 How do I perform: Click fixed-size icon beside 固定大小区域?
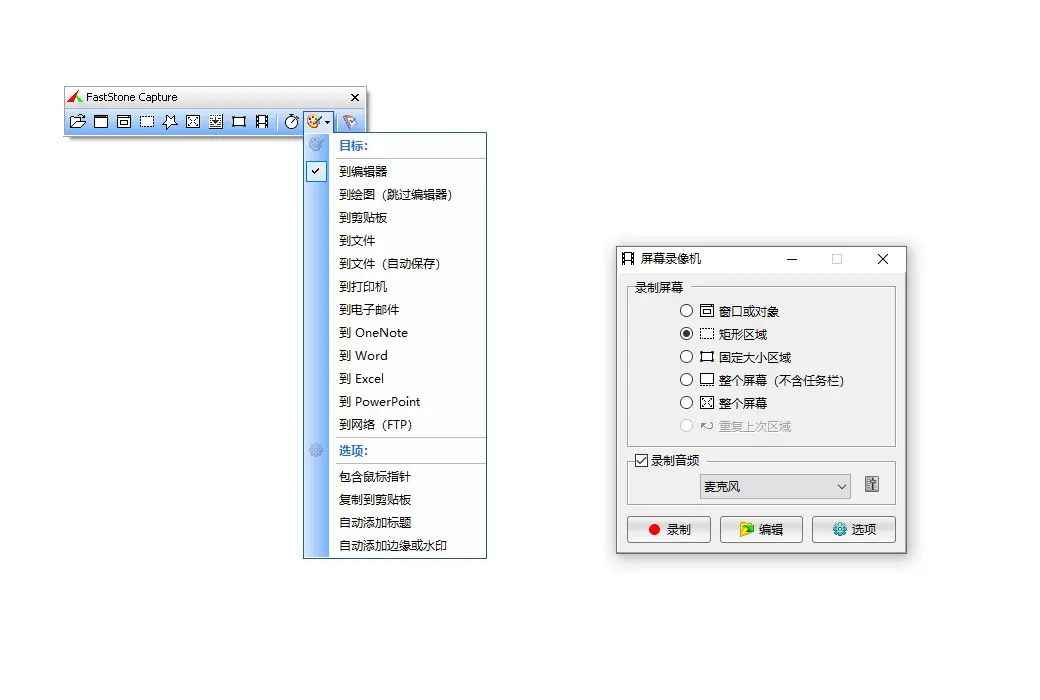[x=707, y=357]
